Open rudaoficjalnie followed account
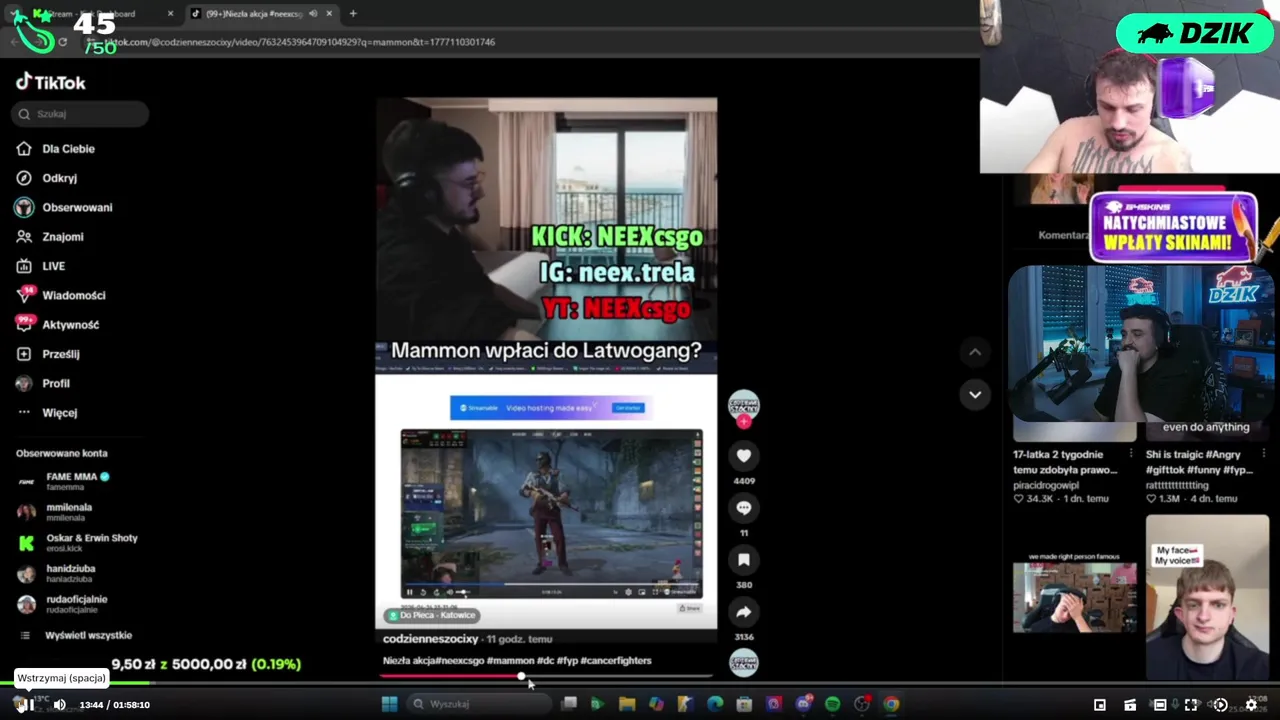1280x720 pixels. (63, 604)
